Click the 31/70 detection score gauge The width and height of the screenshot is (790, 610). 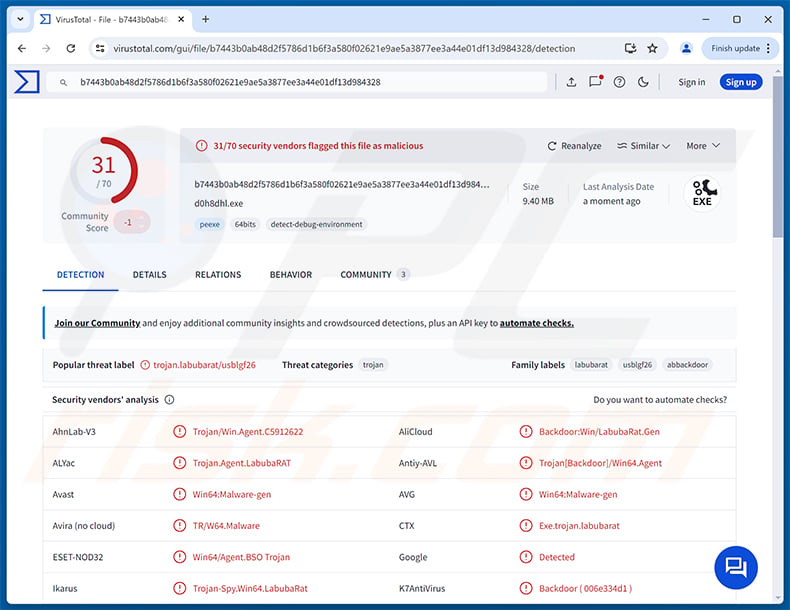click(x=104, y=170)
